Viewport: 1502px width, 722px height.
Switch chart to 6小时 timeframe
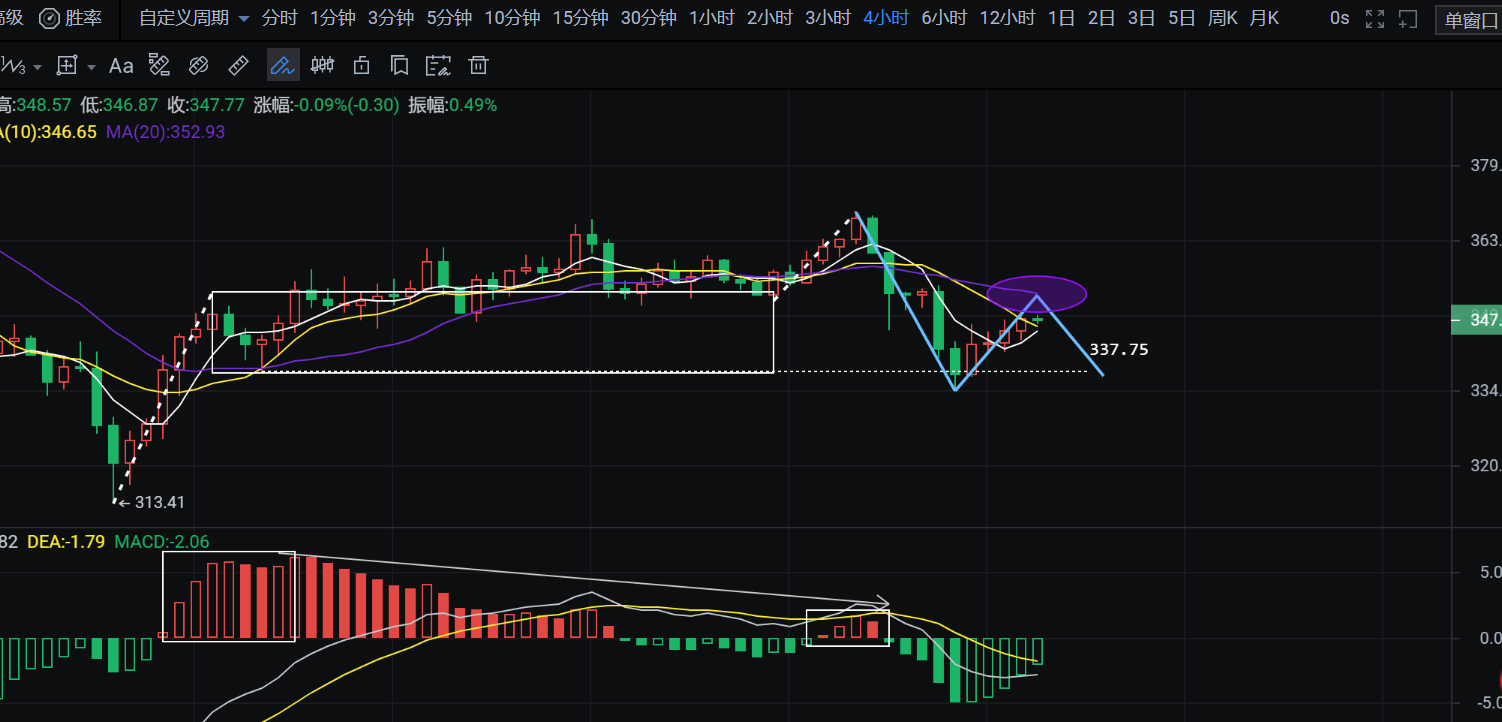click(x=944, y=18)
